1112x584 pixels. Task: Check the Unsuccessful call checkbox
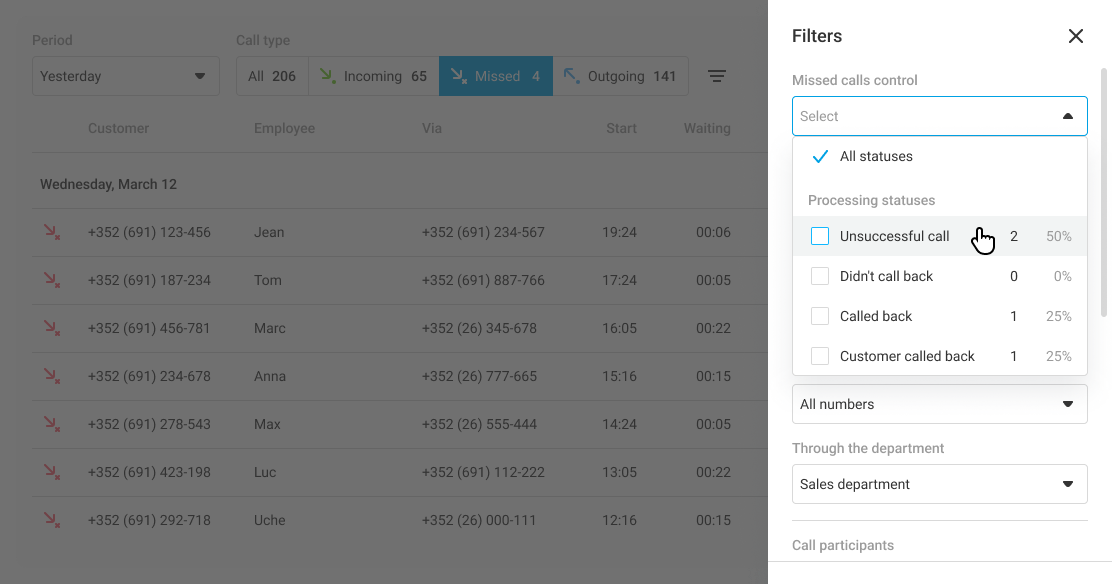click(820, 236)
